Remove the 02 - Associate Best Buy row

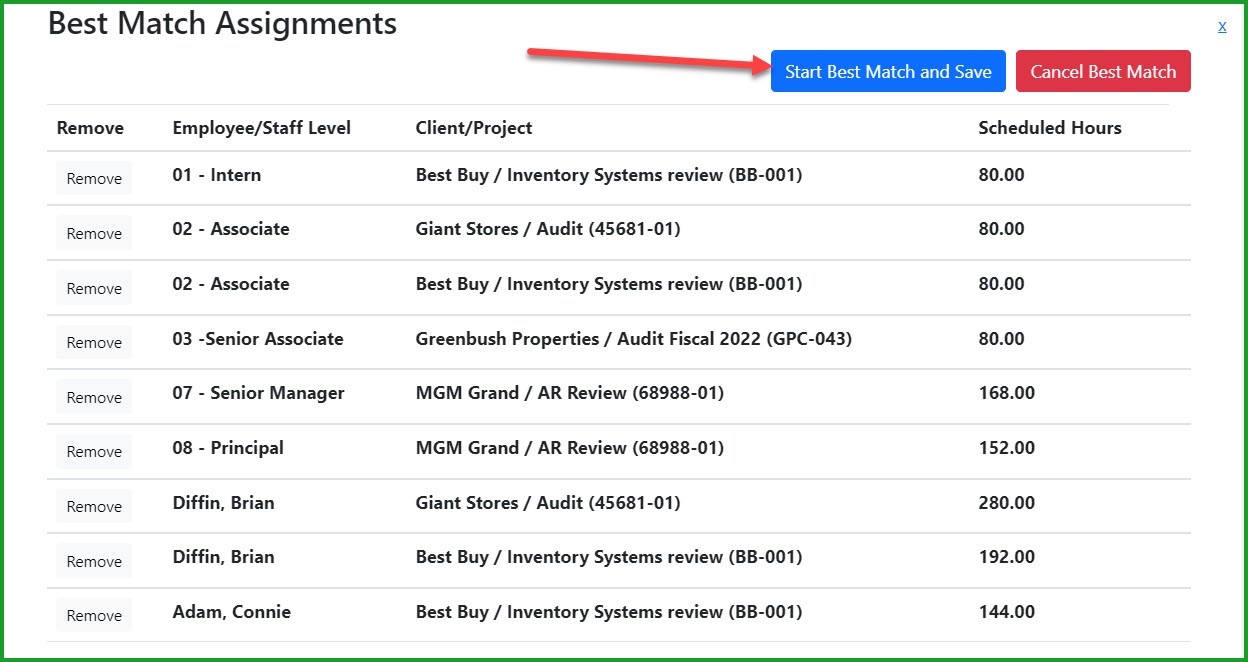tap(94, 288)
